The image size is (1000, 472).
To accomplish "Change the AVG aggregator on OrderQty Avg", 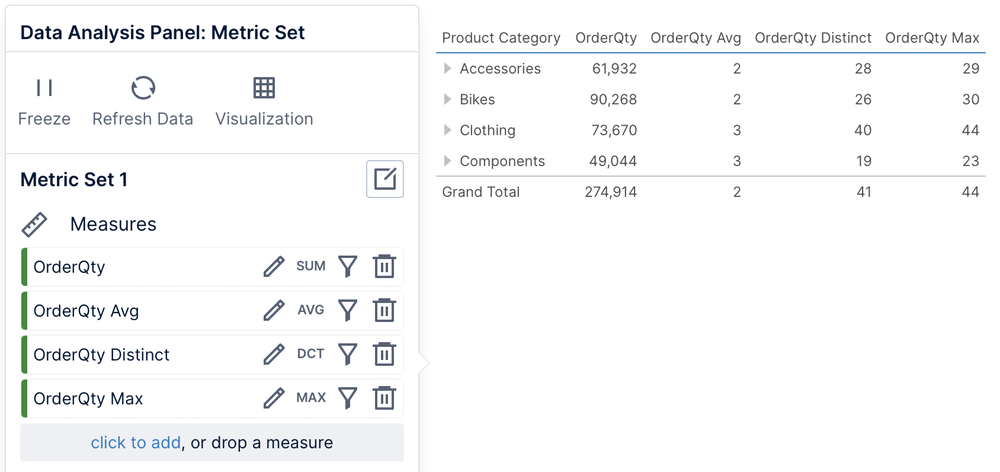I will click(x=311, y=310).
